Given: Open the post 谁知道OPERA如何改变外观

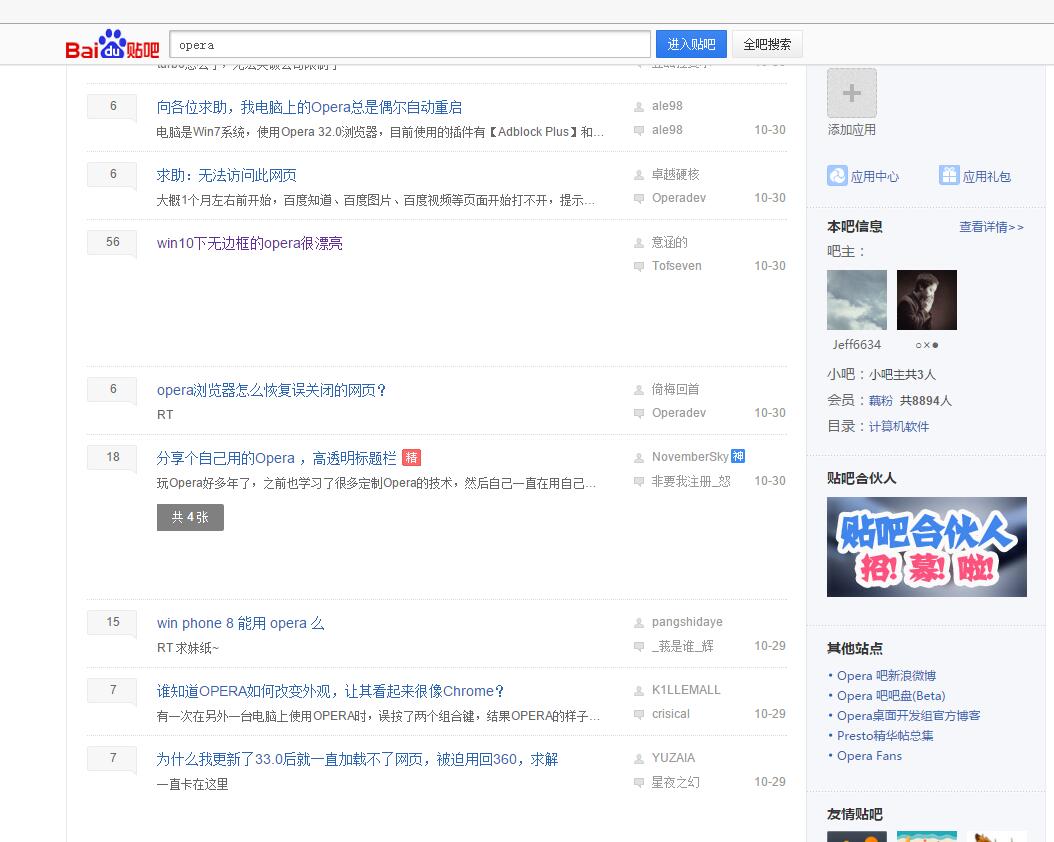Looking at the screenshot, I should click(330, 691).
